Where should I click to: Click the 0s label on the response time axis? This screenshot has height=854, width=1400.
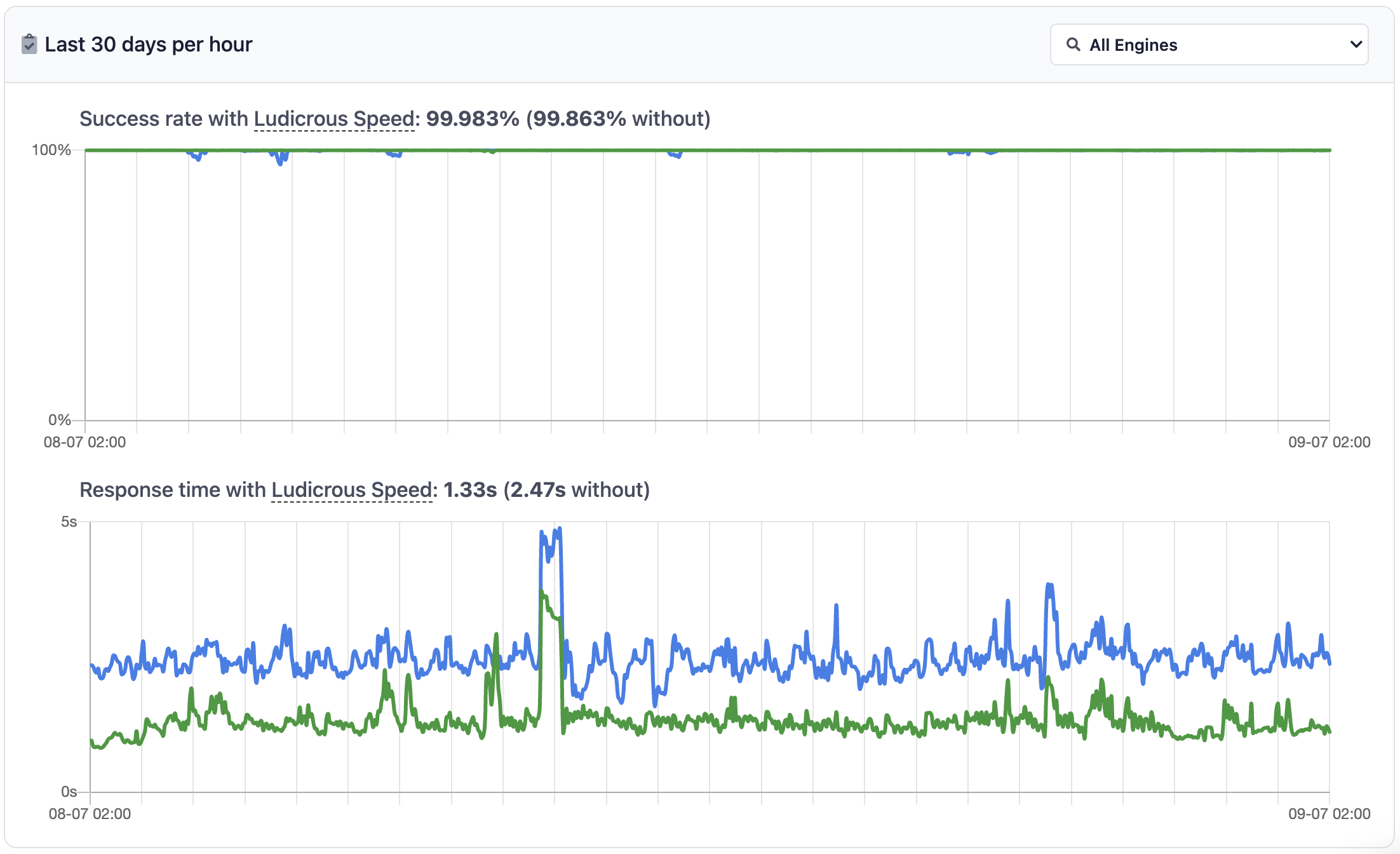pos(69,792)
